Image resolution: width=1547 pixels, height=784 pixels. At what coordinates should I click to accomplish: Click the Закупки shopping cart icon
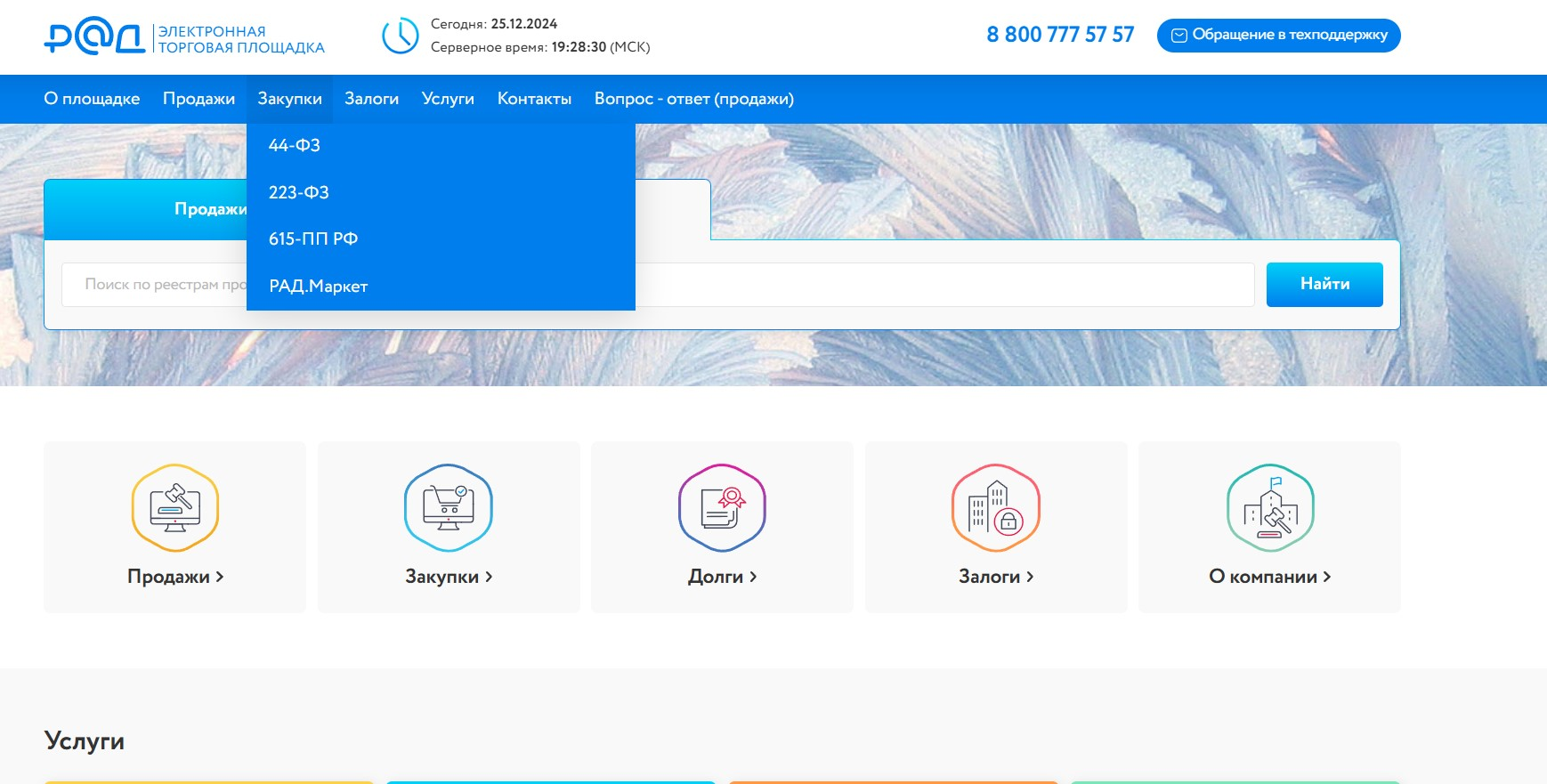pyautogui.click(x=449, y=508)
